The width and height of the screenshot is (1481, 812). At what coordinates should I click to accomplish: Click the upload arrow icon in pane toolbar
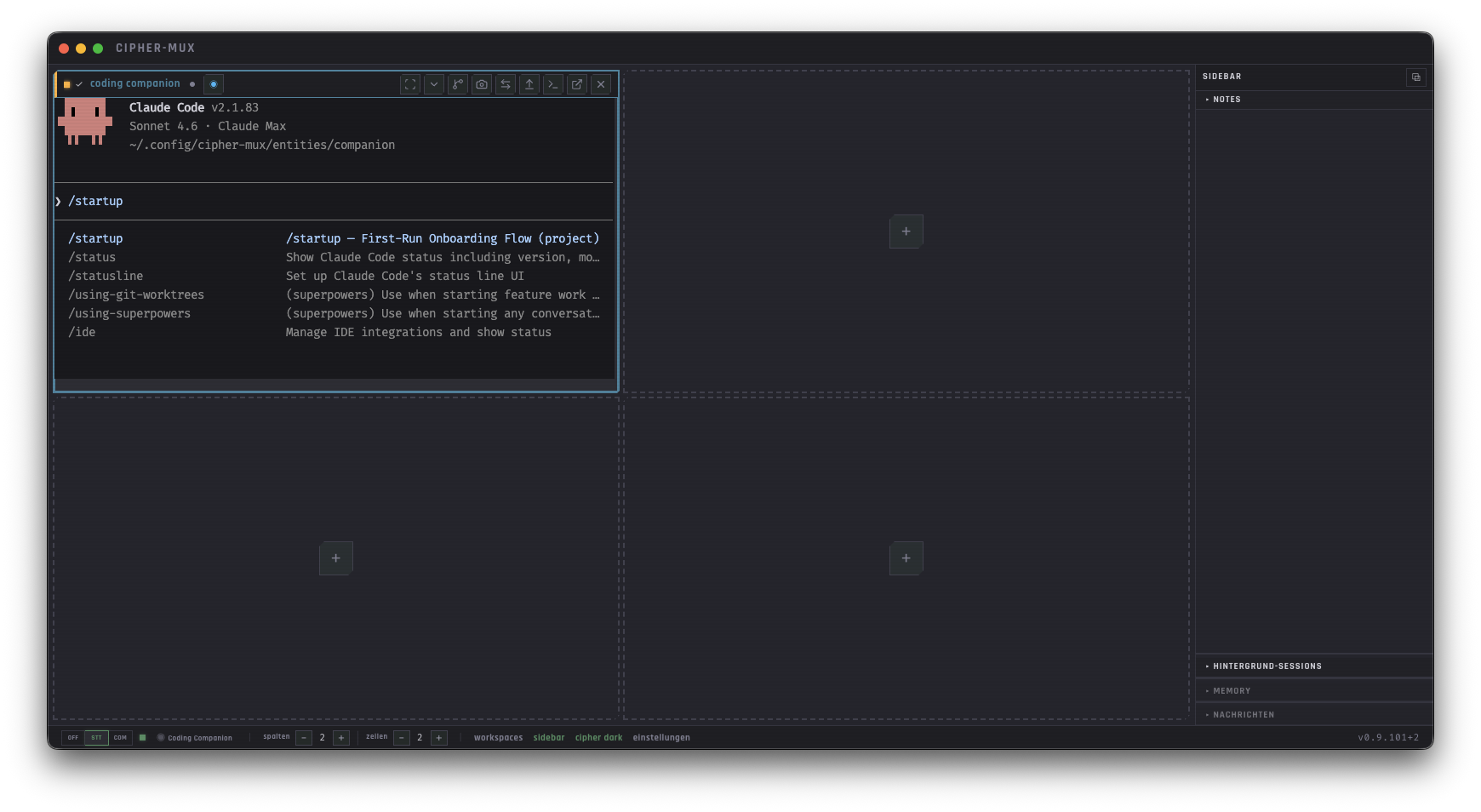529,84
